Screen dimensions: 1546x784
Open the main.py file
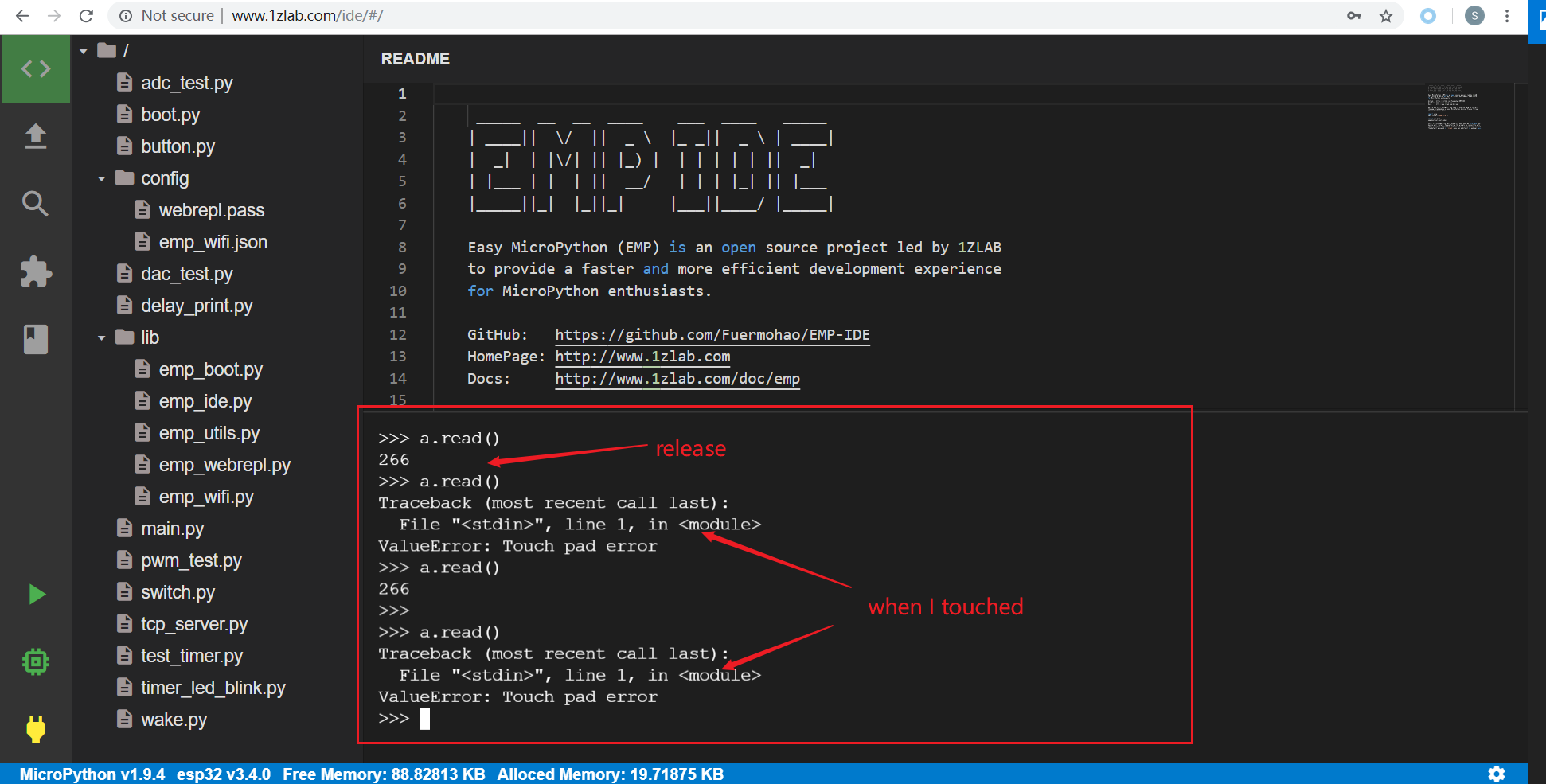pyautogui.click(x=172, y=528)
